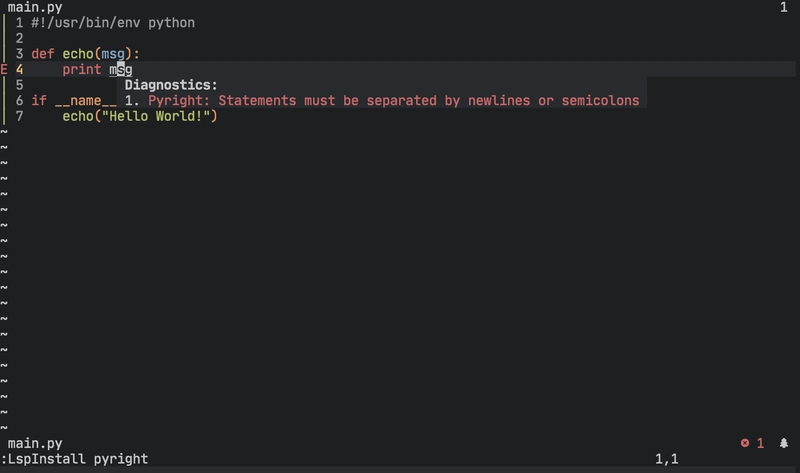Viewport: 800px width, 473px height.
Task: Click the echo function name on line 3
Action: [78, 54]
